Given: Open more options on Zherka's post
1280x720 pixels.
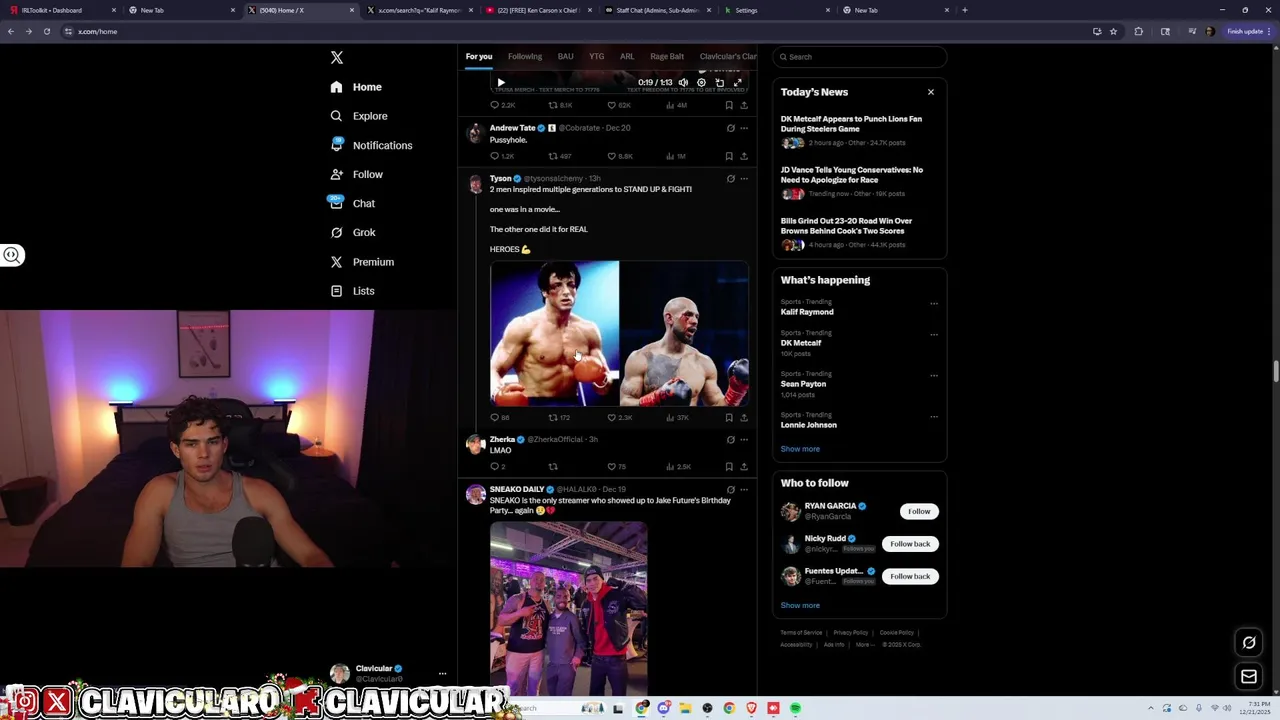Looking at the screenshot, I should [743, 439].
